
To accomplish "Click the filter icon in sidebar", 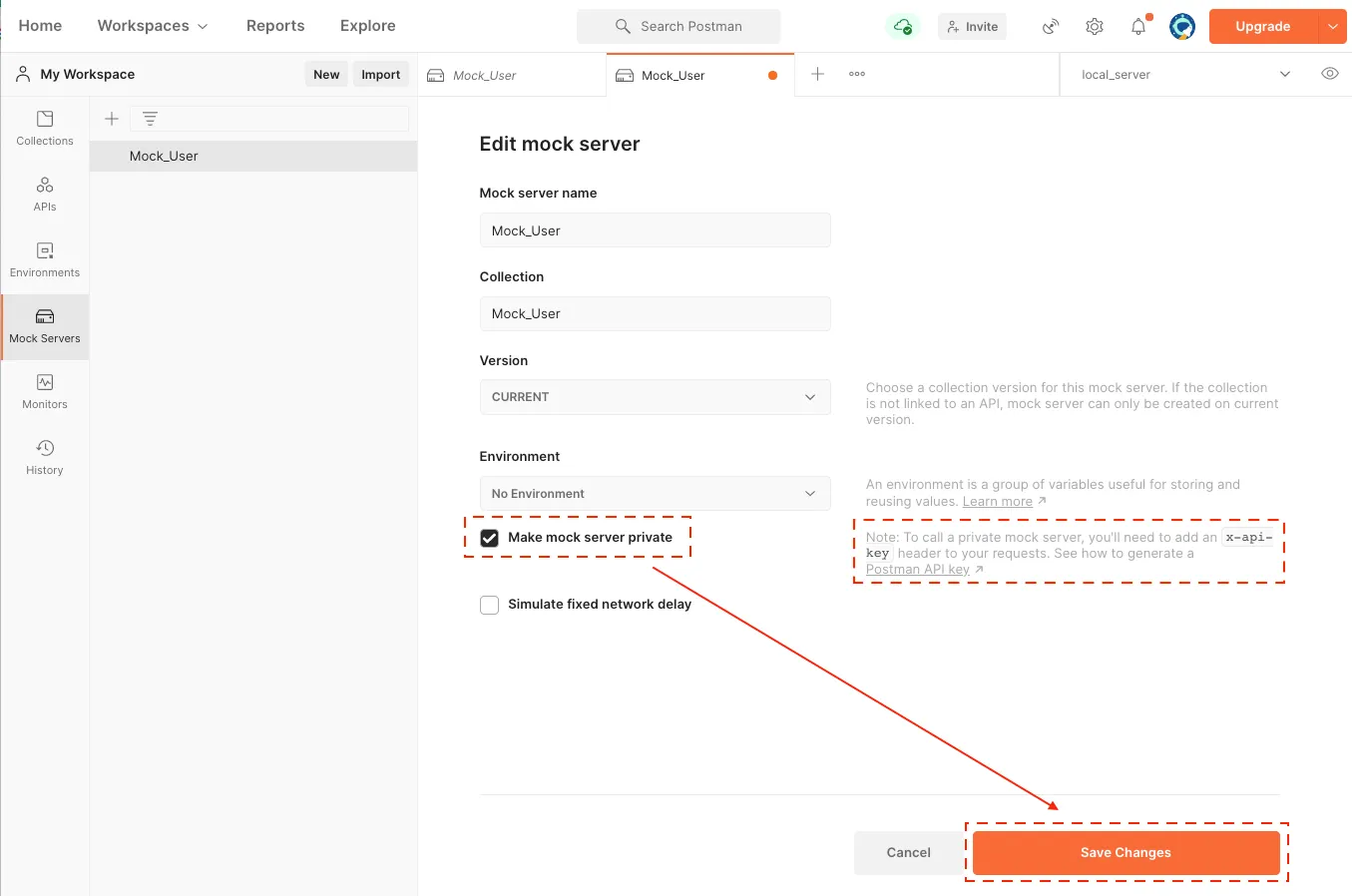I will (x=150, y=119).
